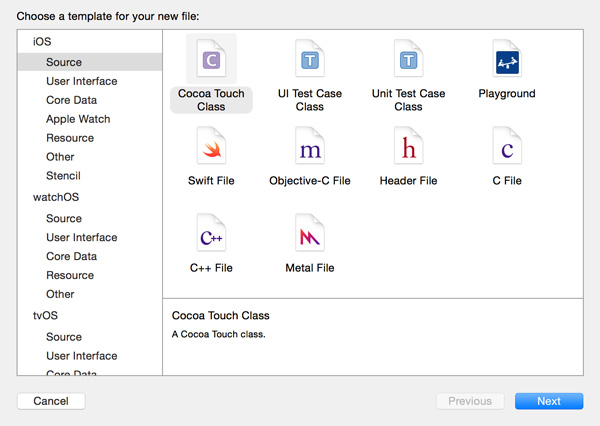Click 'A Cocoa Touch class.' description text

tap(218, 334)
